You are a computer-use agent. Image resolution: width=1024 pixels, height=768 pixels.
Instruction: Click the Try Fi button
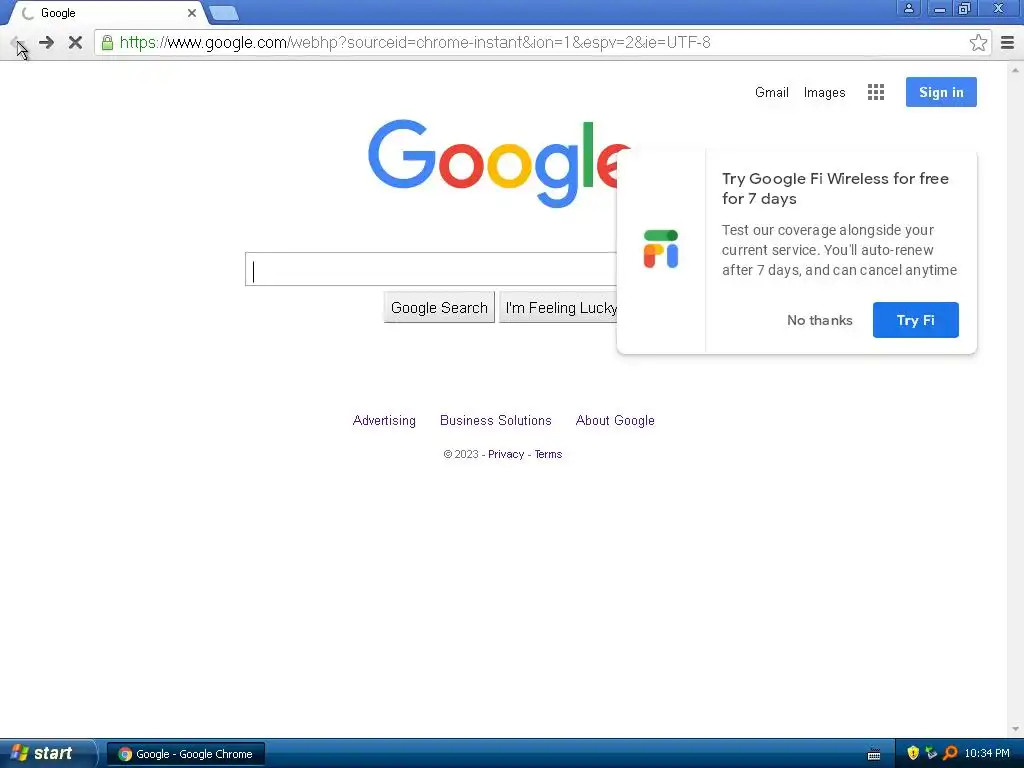[916, 320]
